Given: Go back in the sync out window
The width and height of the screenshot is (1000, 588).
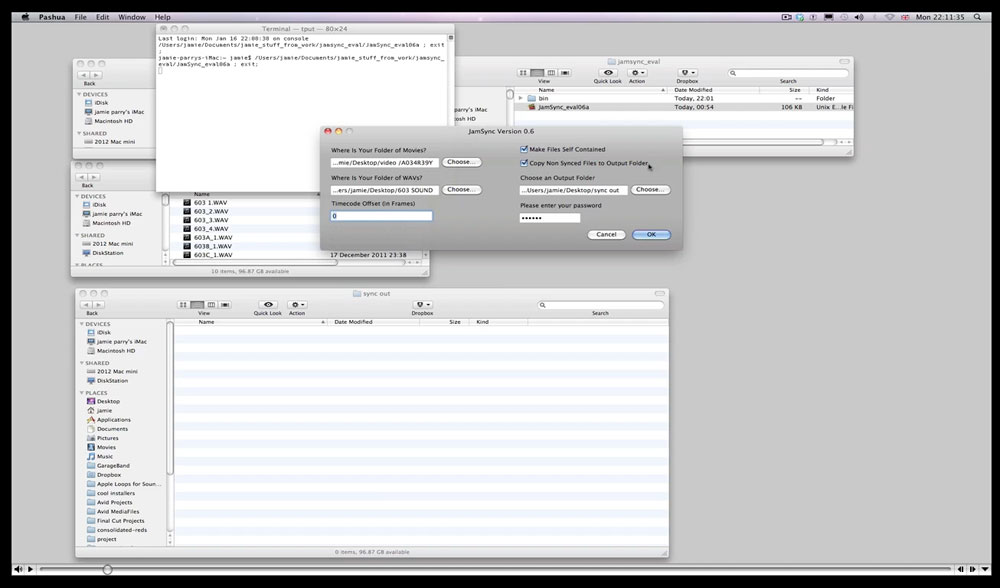Looking at the screenshot, I should click(x=86, y=305).
